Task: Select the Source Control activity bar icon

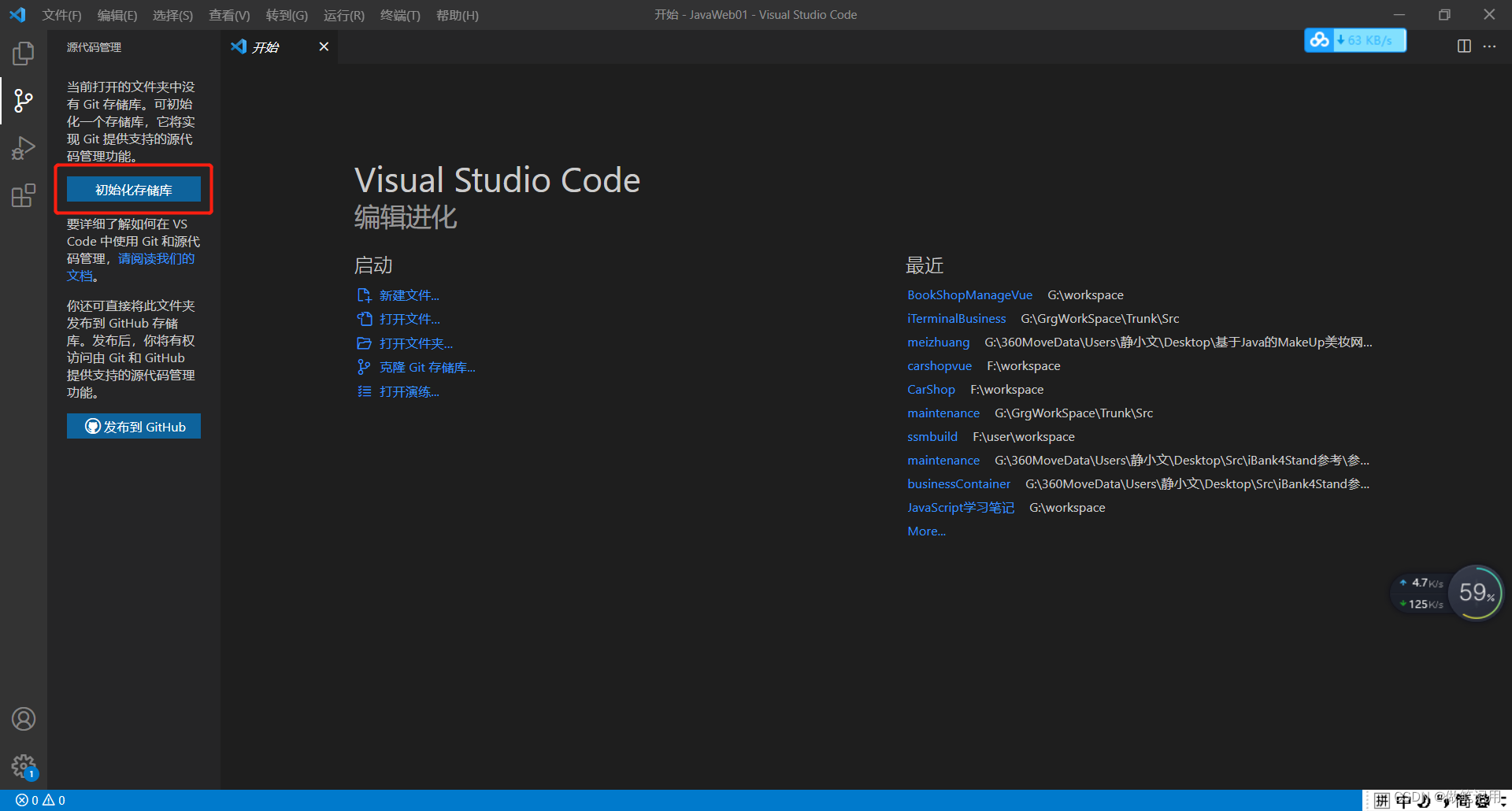Action: click(x=24, y=101)
